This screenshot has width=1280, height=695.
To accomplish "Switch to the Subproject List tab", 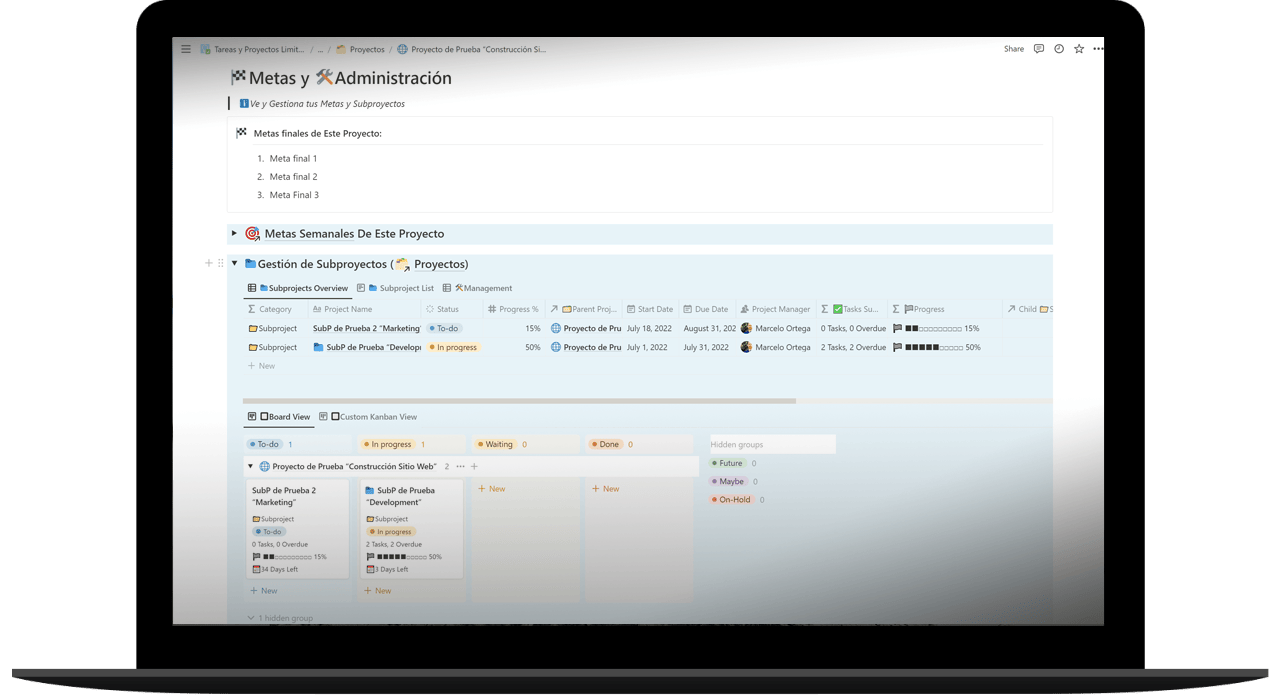I will tap(400, 288).
